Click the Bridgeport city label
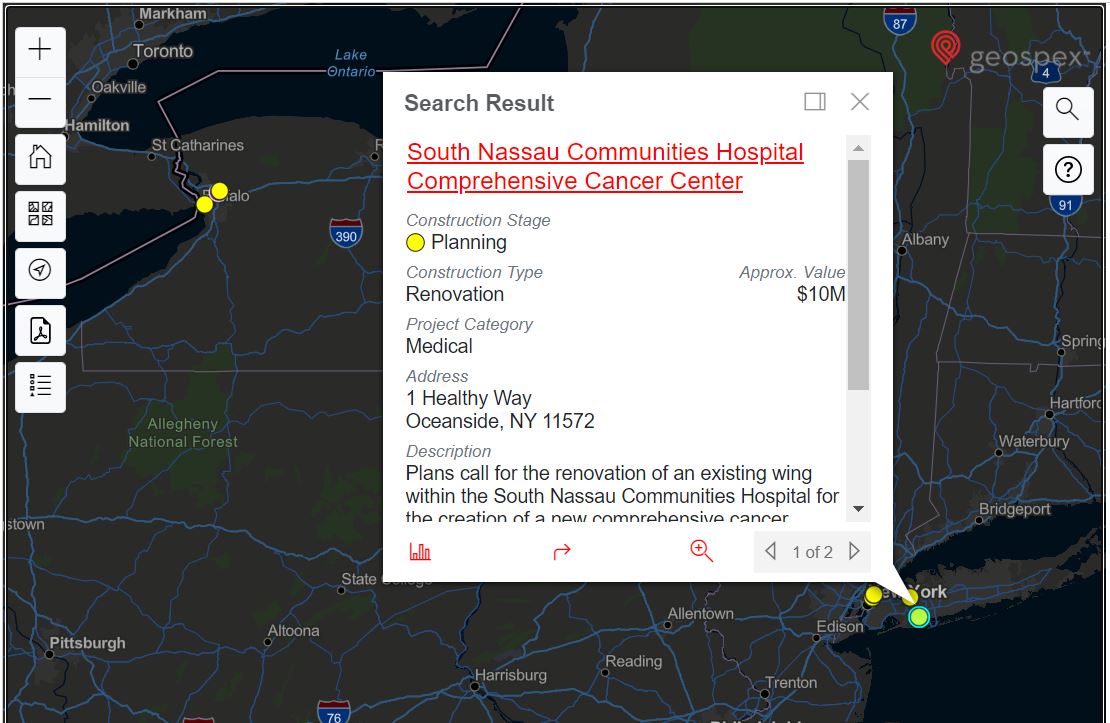 1014,509
